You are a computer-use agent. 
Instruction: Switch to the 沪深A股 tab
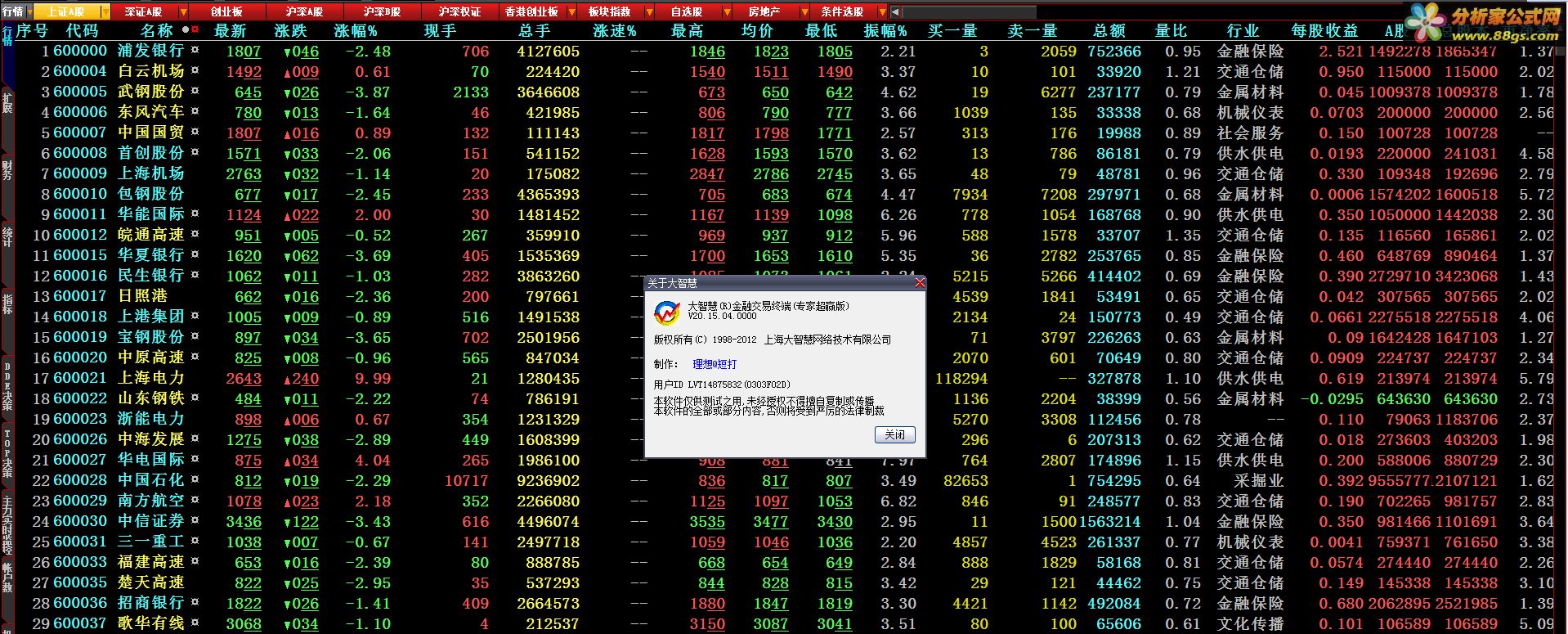[305, 11]
